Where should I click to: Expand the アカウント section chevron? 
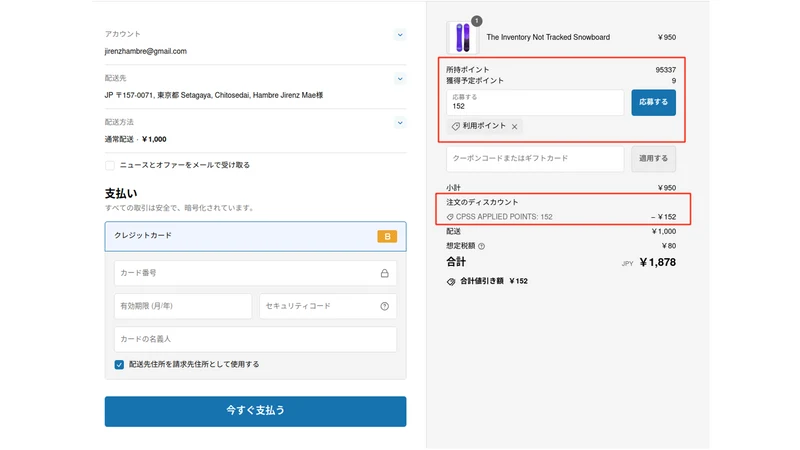[400, 35]
